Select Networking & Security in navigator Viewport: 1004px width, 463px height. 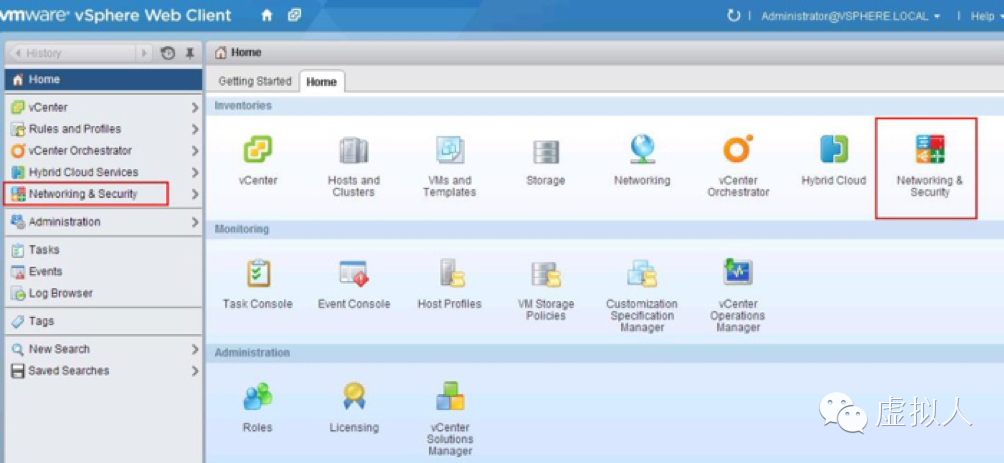click(104, 194)
